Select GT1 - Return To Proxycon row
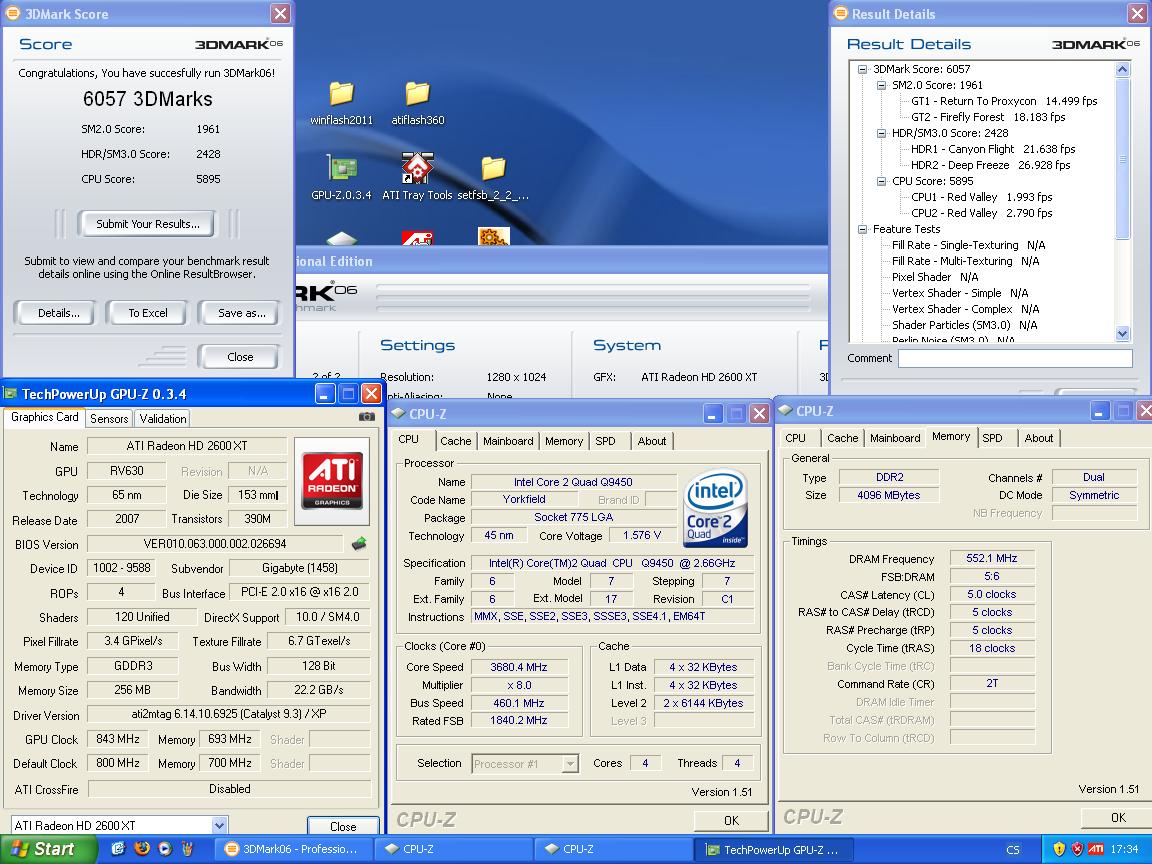 [1004, 101]
